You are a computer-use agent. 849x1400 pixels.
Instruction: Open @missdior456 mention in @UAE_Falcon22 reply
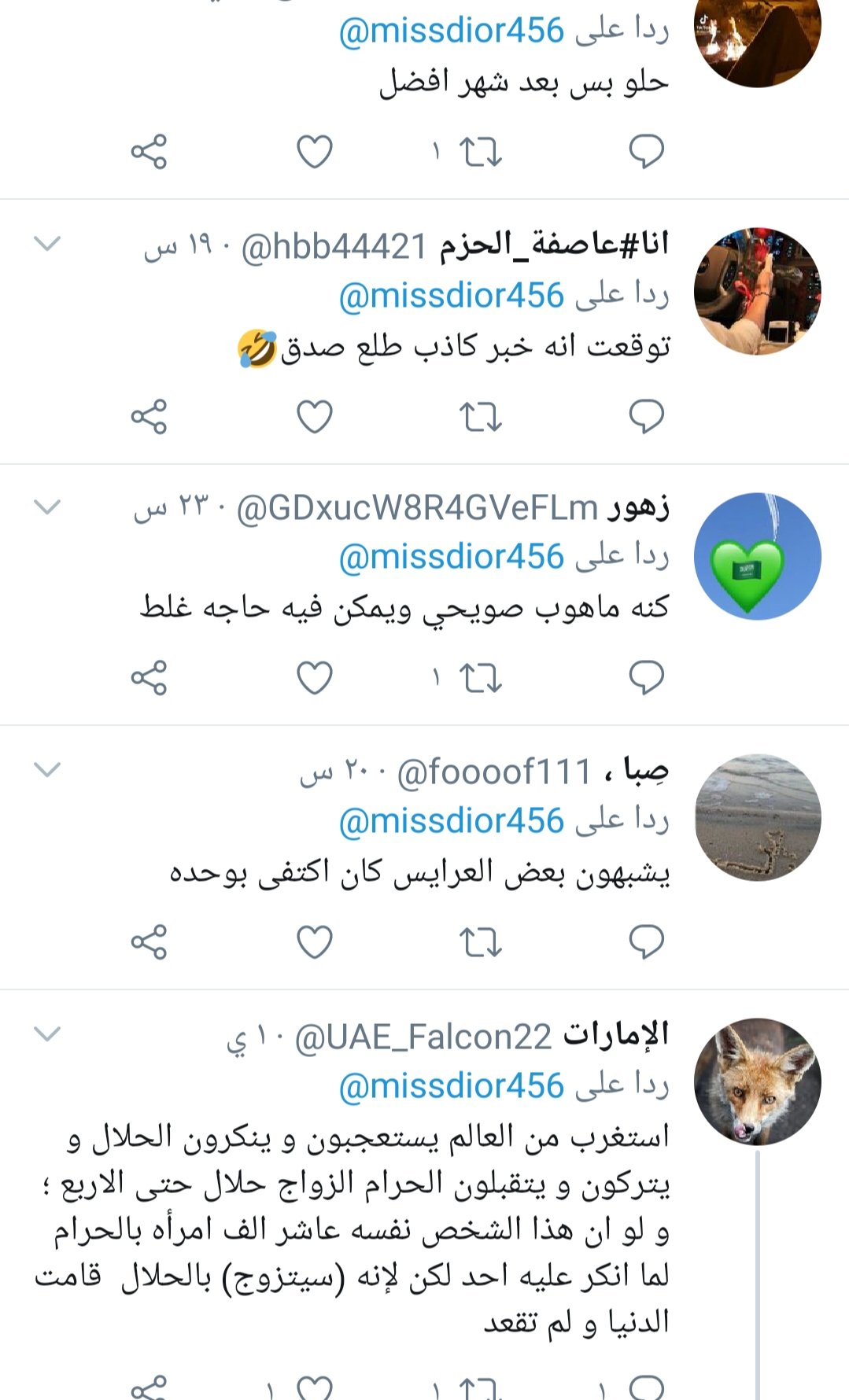tap(452, 1085)
